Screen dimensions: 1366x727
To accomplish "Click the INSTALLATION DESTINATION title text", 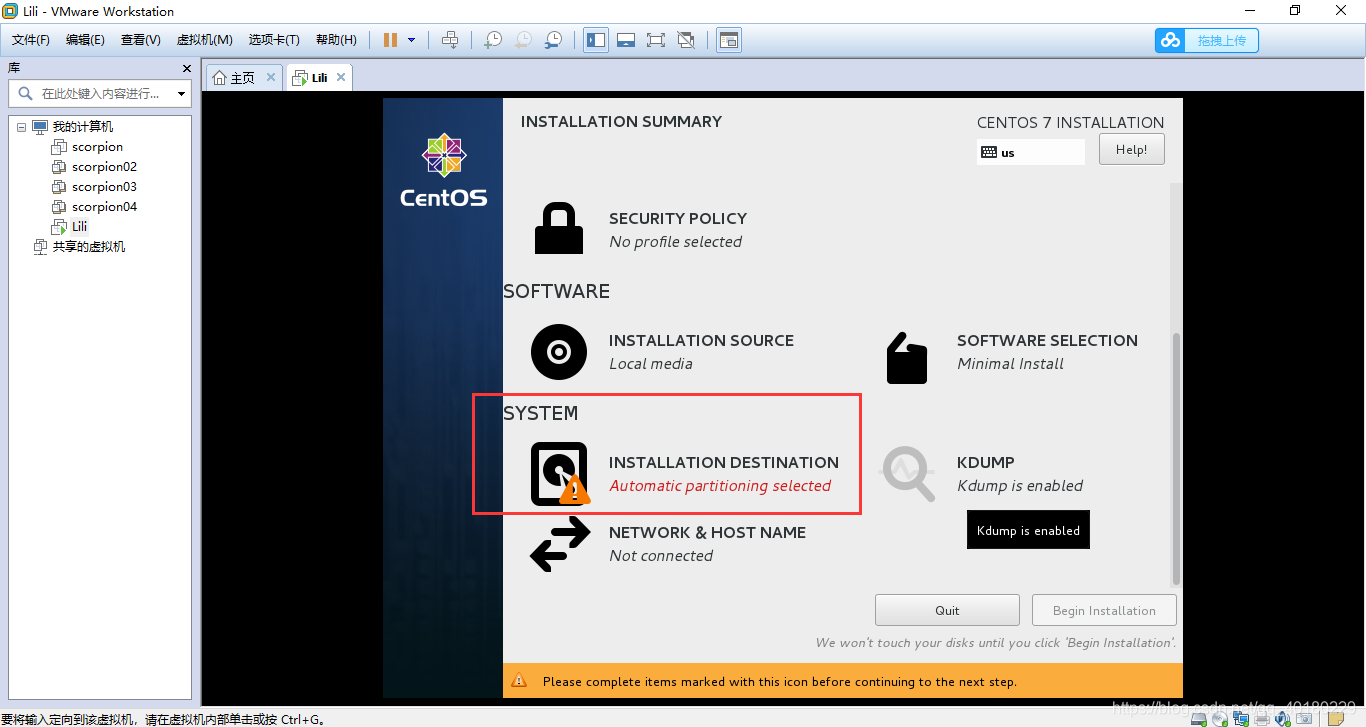I will (x=724, y=462).
